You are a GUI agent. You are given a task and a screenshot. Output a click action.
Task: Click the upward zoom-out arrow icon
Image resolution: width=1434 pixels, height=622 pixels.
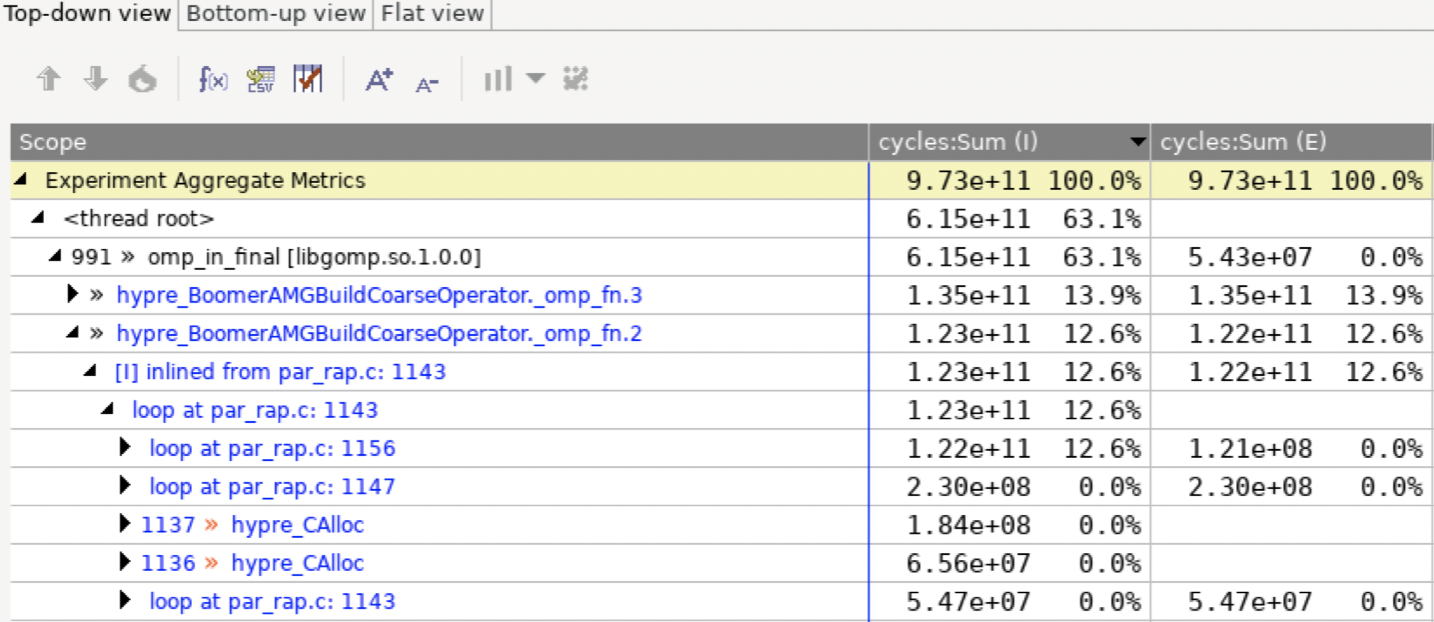tap(48, 80)
